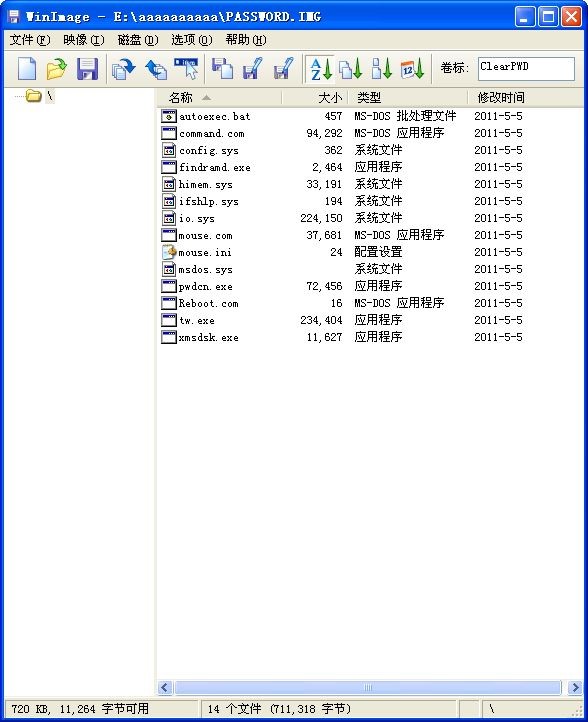Click status bar free space text
The image size is (588, 722).
tap(80, 709)
